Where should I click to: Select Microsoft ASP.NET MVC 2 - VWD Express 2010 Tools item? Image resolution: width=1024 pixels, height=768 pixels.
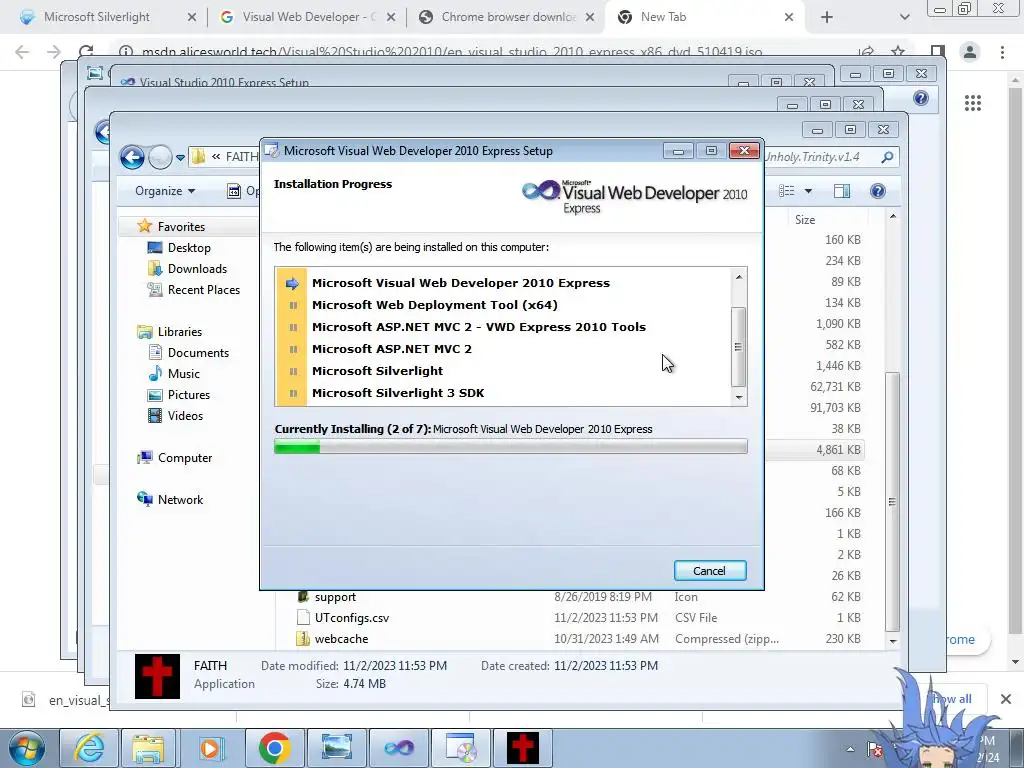479,327
